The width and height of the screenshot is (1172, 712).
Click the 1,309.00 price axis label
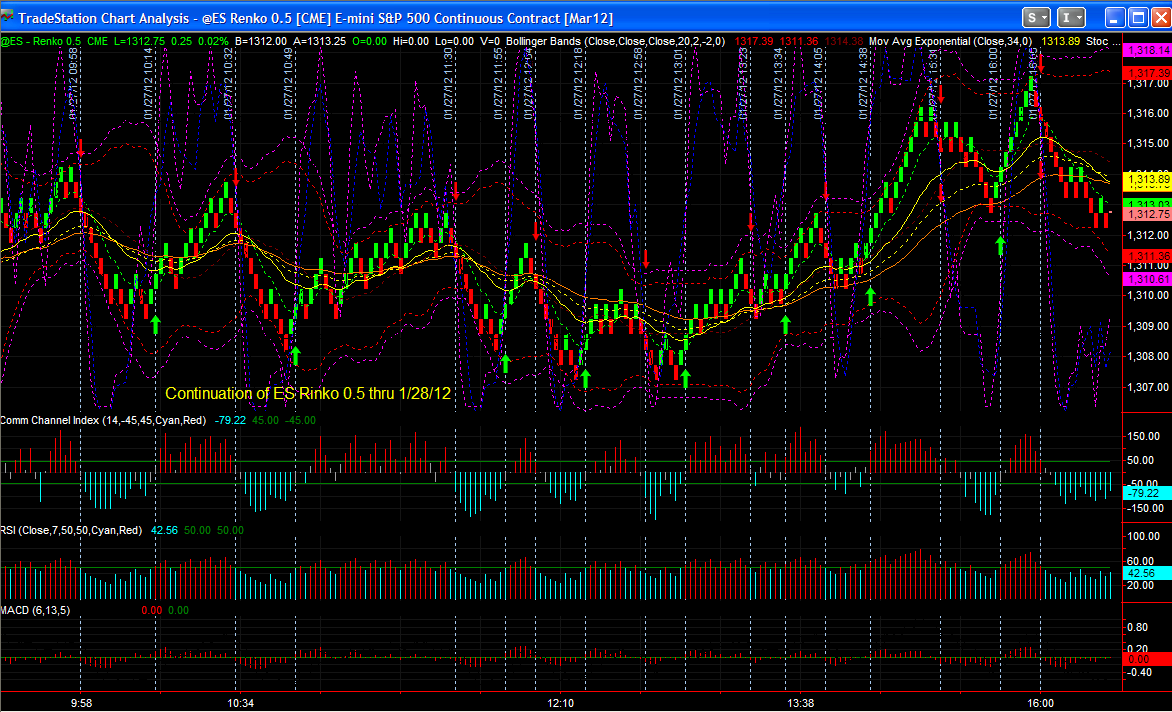coord(1147,326)
